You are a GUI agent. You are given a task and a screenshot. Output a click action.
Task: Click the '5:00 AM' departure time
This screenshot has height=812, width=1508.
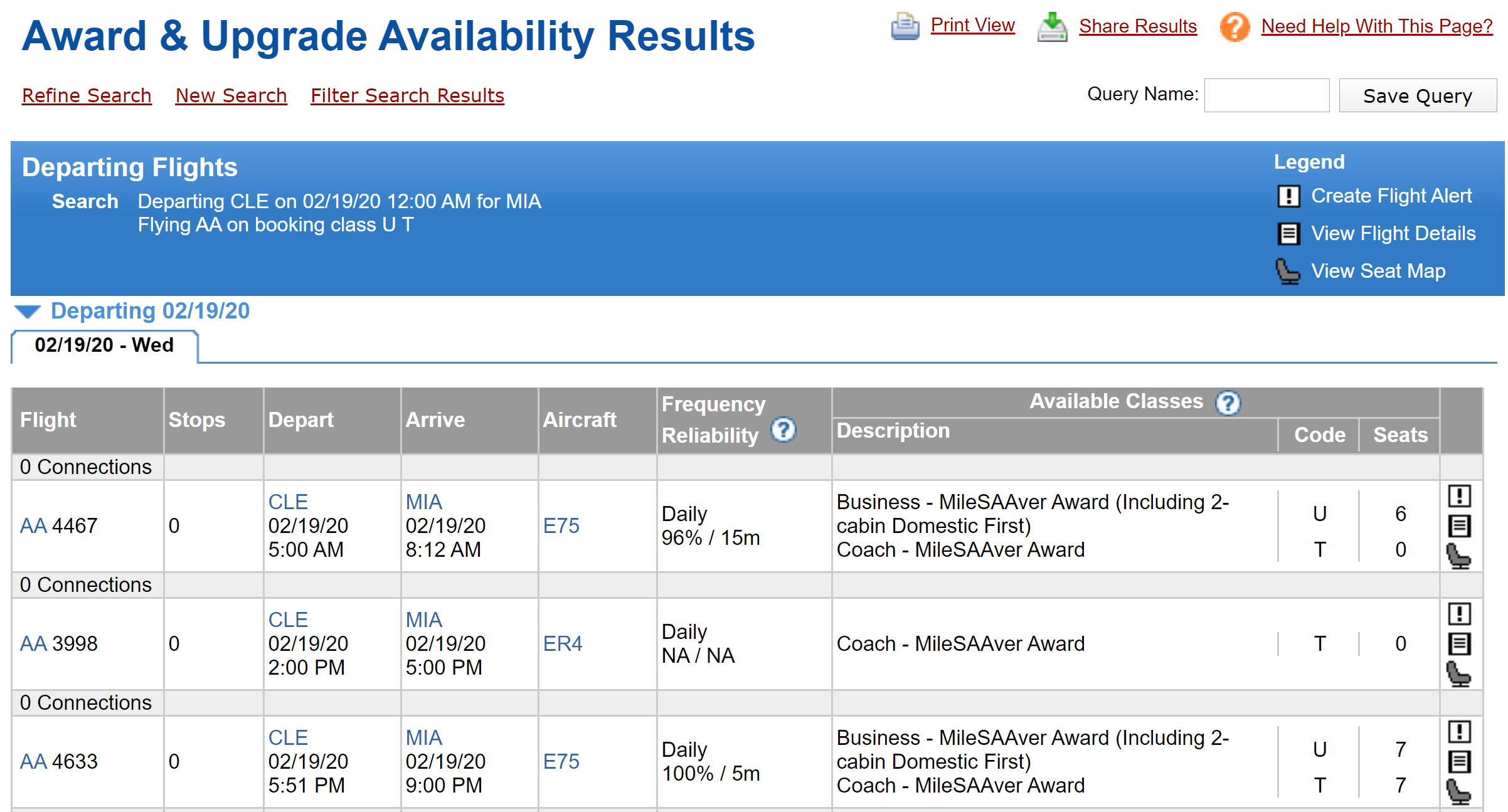pyautogui.click(x=306, y=549)
